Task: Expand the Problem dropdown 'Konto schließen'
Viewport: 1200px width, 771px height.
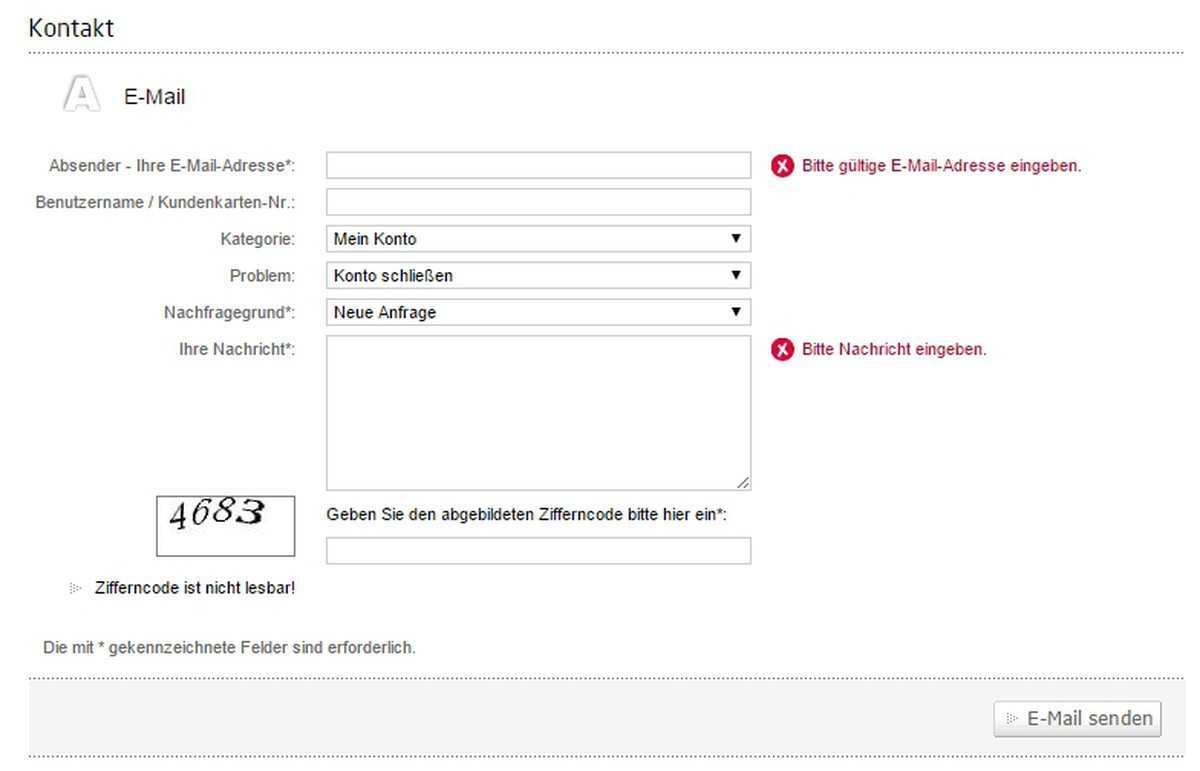Action: click(x=538, y=276)
